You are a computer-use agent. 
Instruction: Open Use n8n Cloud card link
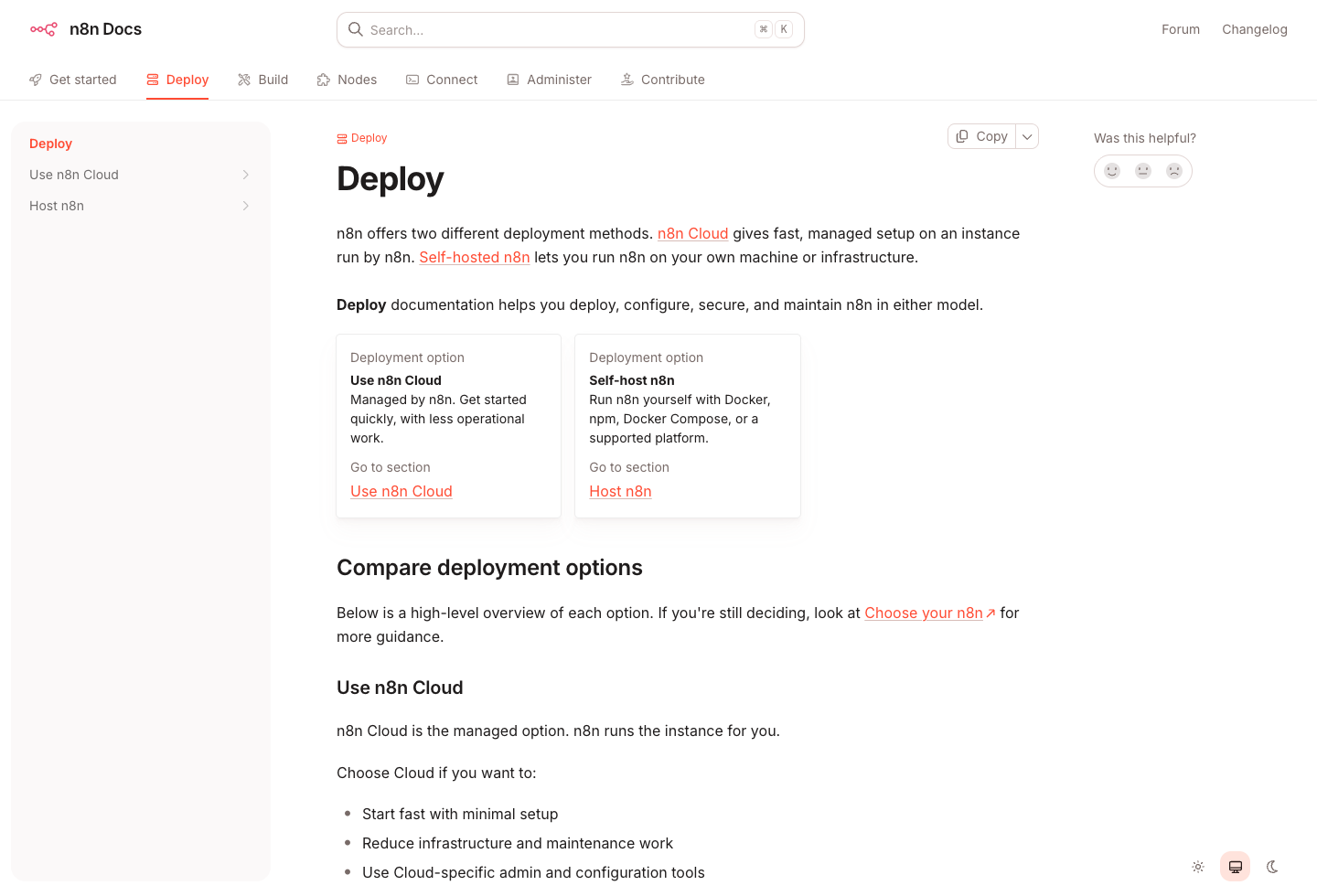(402, 491)
